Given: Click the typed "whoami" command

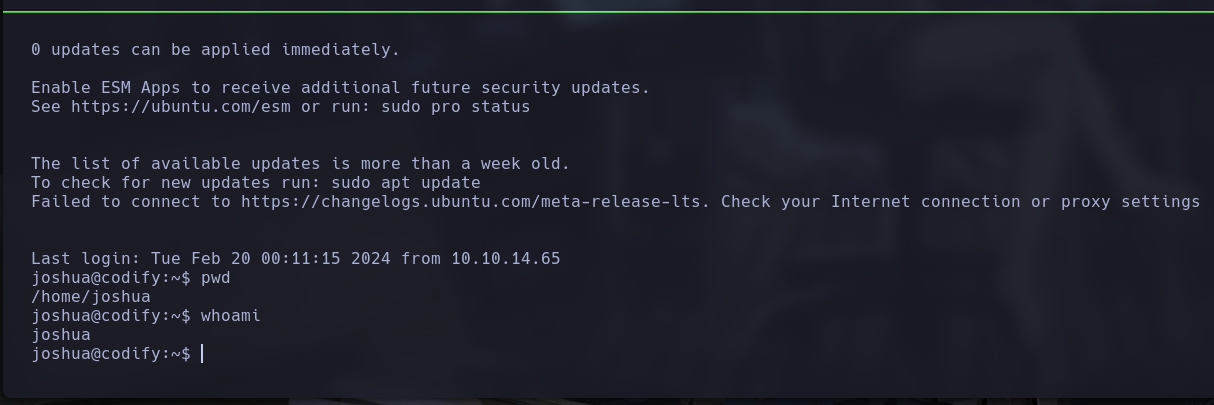Looking at the screenshot, I should 230,316.
